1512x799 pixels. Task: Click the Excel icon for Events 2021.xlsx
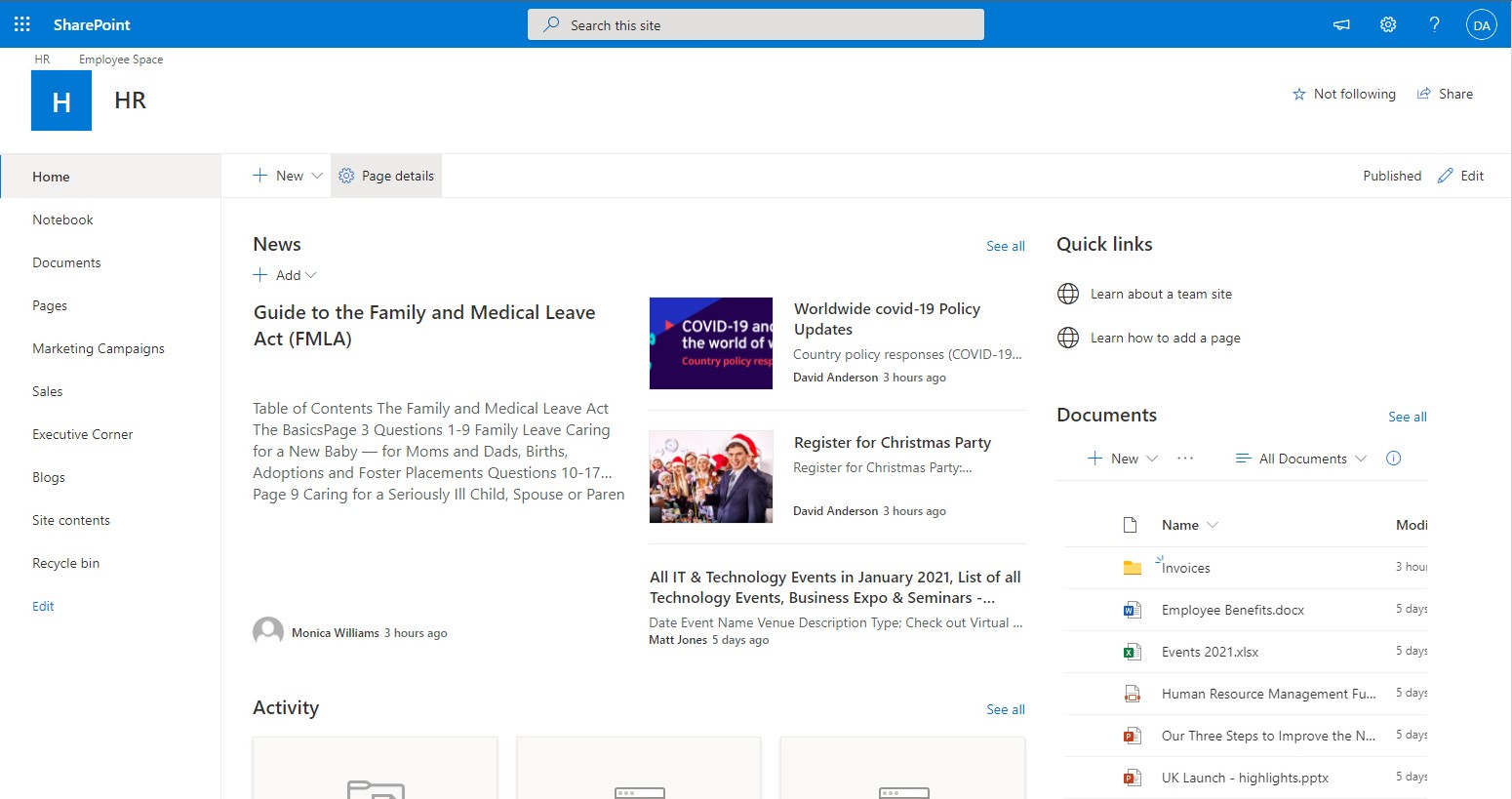(x=1132, y=652)
